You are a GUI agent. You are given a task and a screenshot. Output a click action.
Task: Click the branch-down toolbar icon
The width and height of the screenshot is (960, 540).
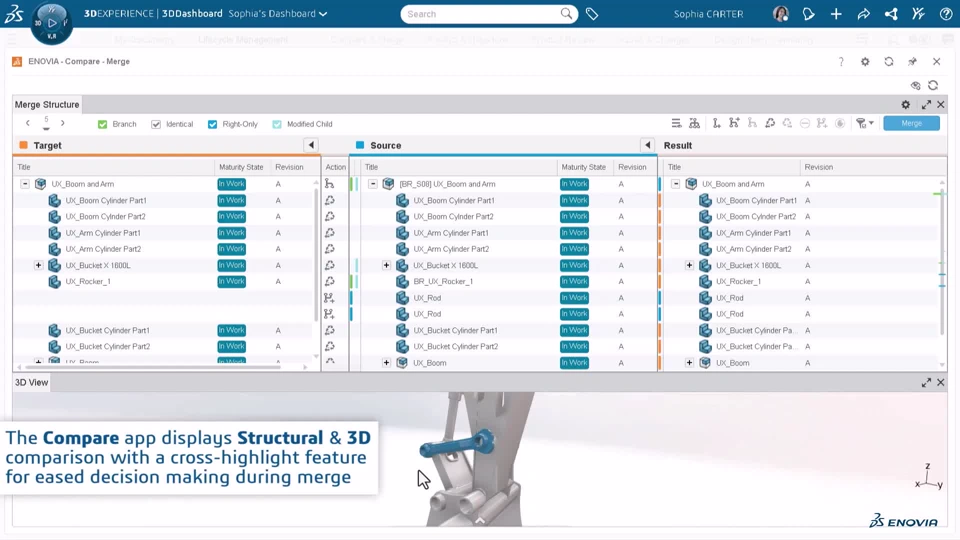tap(716, 124)
